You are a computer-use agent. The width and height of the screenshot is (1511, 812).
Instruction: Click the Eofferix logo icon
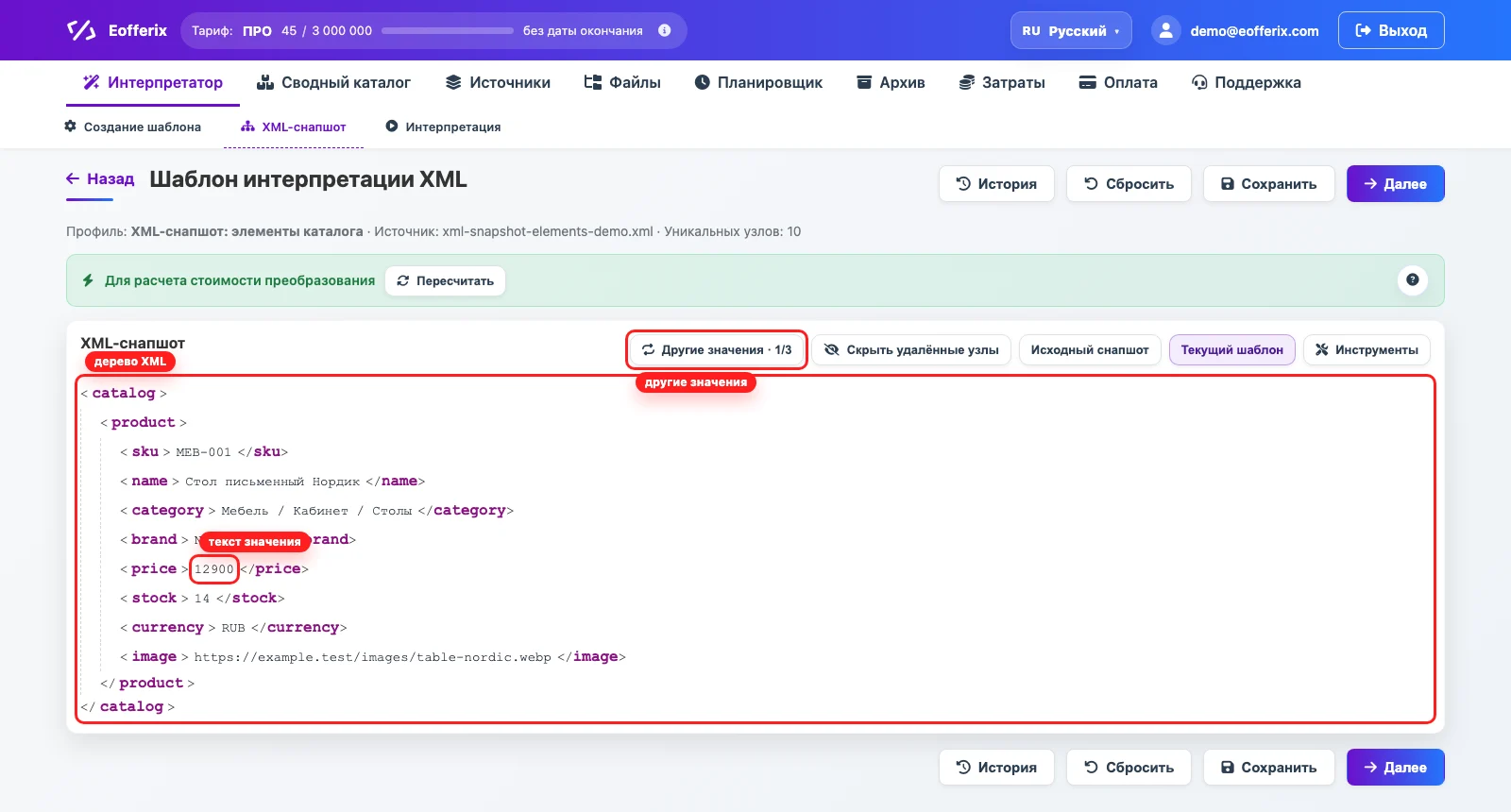click(x=81, y=30)
